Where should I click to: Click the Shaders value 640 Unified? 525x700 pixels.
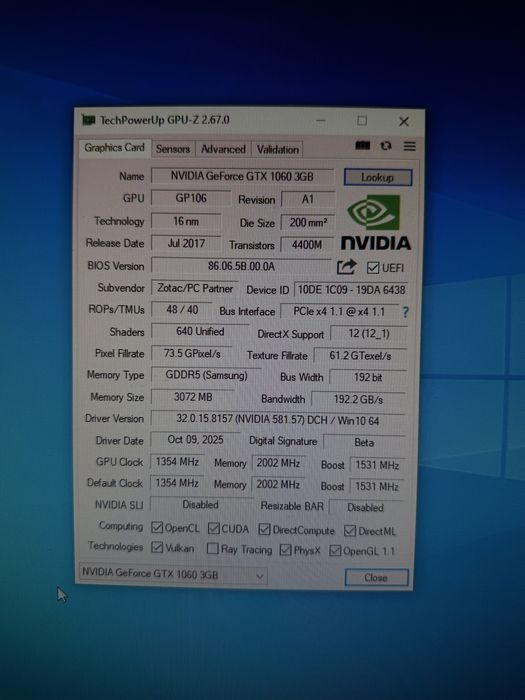point(200,332)
